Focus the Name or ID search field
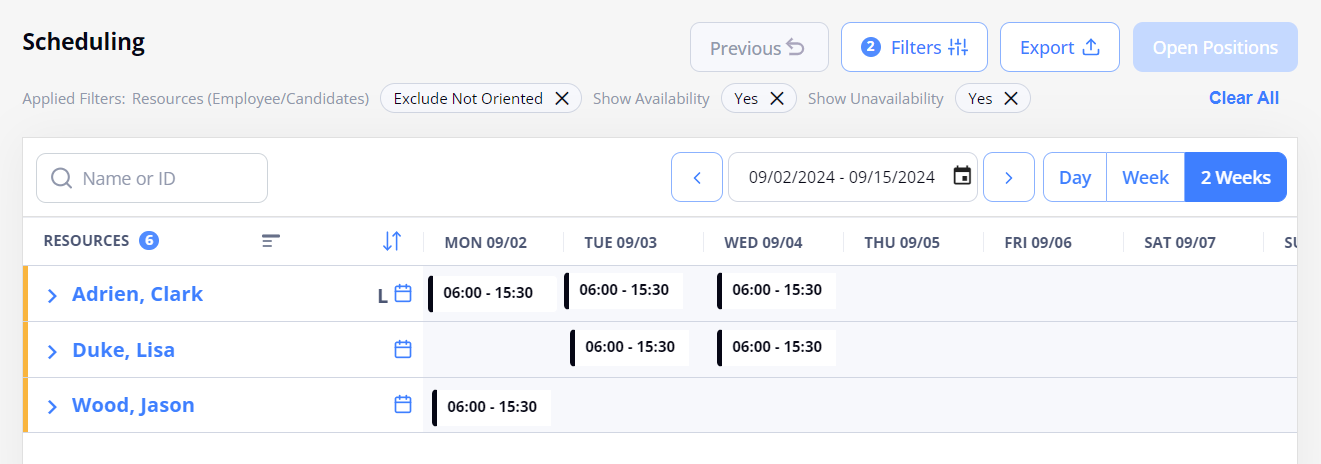This screenshot has width=1321, height=464. pos(152,178)
